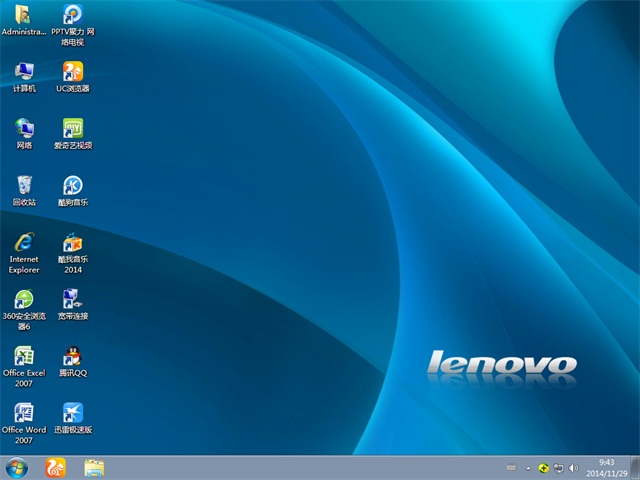640x480 pixels.
Task: Click the 酷狗音乐 desktop shortcut
Action: pos(73,186)
